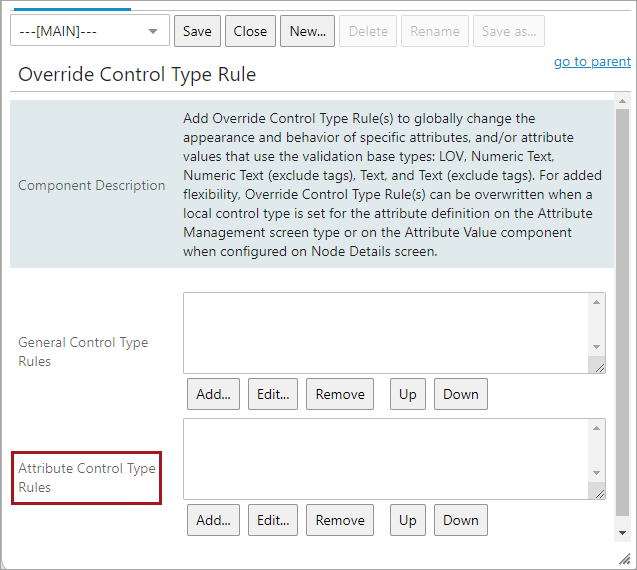Viewport: 637px width, 570px height.
Task: Open the ---[MAIN]--- dropdown
Action: (90, 31)
